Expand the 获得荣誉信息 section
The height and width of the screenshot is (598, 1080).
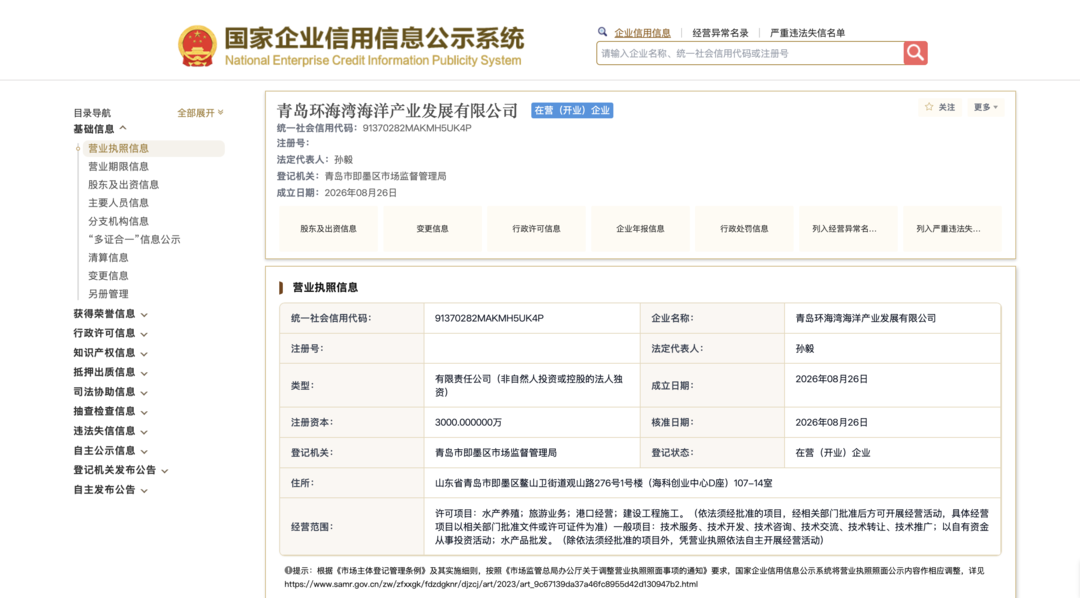tap(110, 313)
